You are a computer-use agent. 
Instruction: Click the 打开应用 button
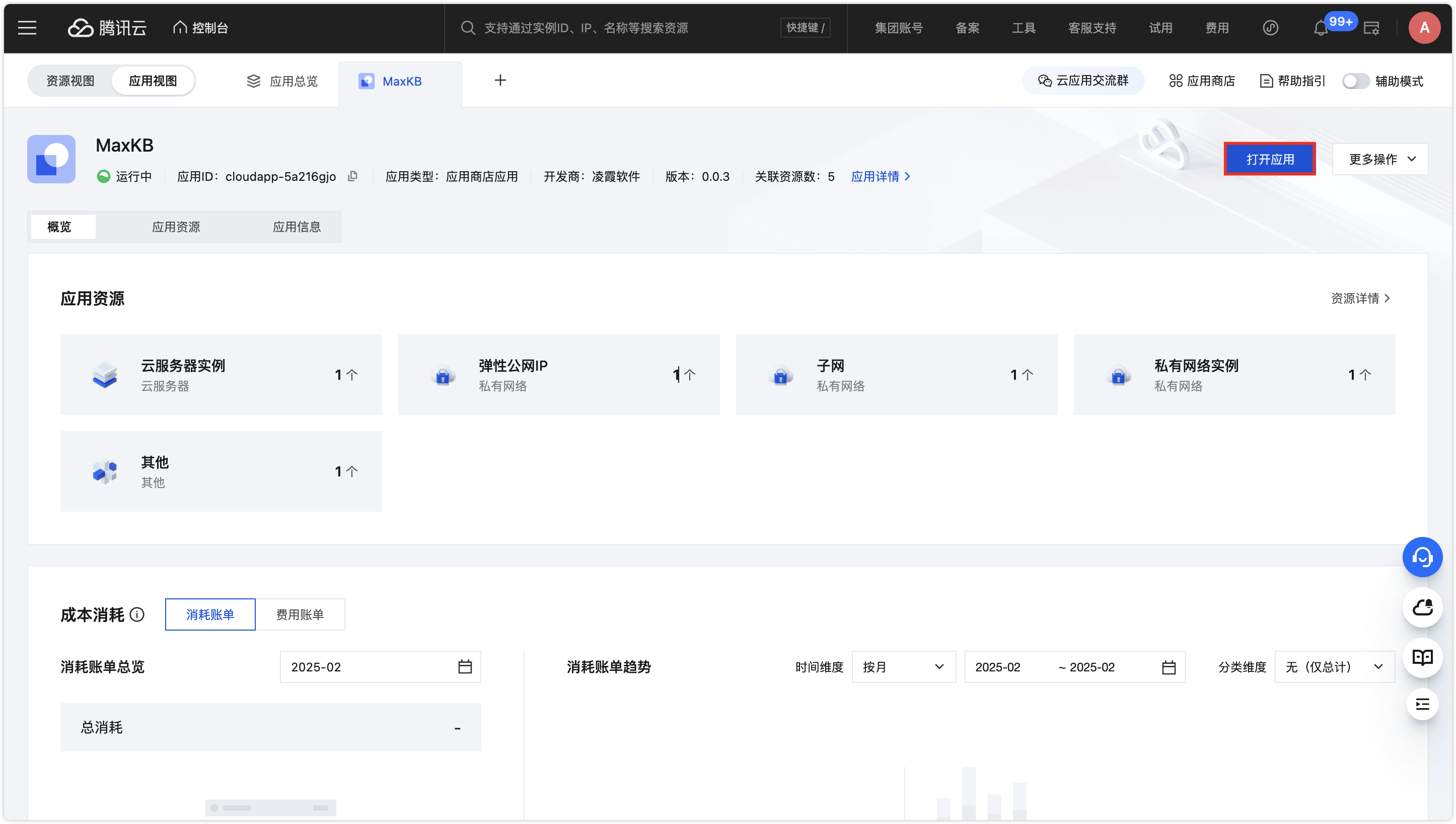pos(1269,160)
